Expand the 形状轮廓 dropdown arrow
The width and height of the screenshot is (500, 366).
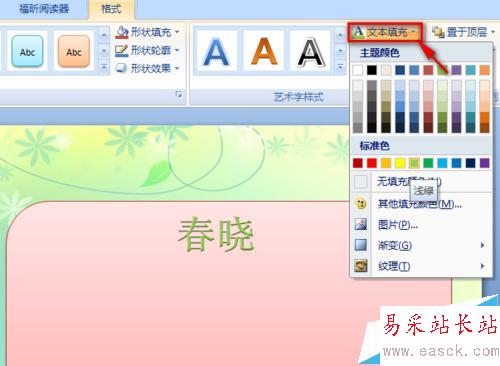coord(177,51)
